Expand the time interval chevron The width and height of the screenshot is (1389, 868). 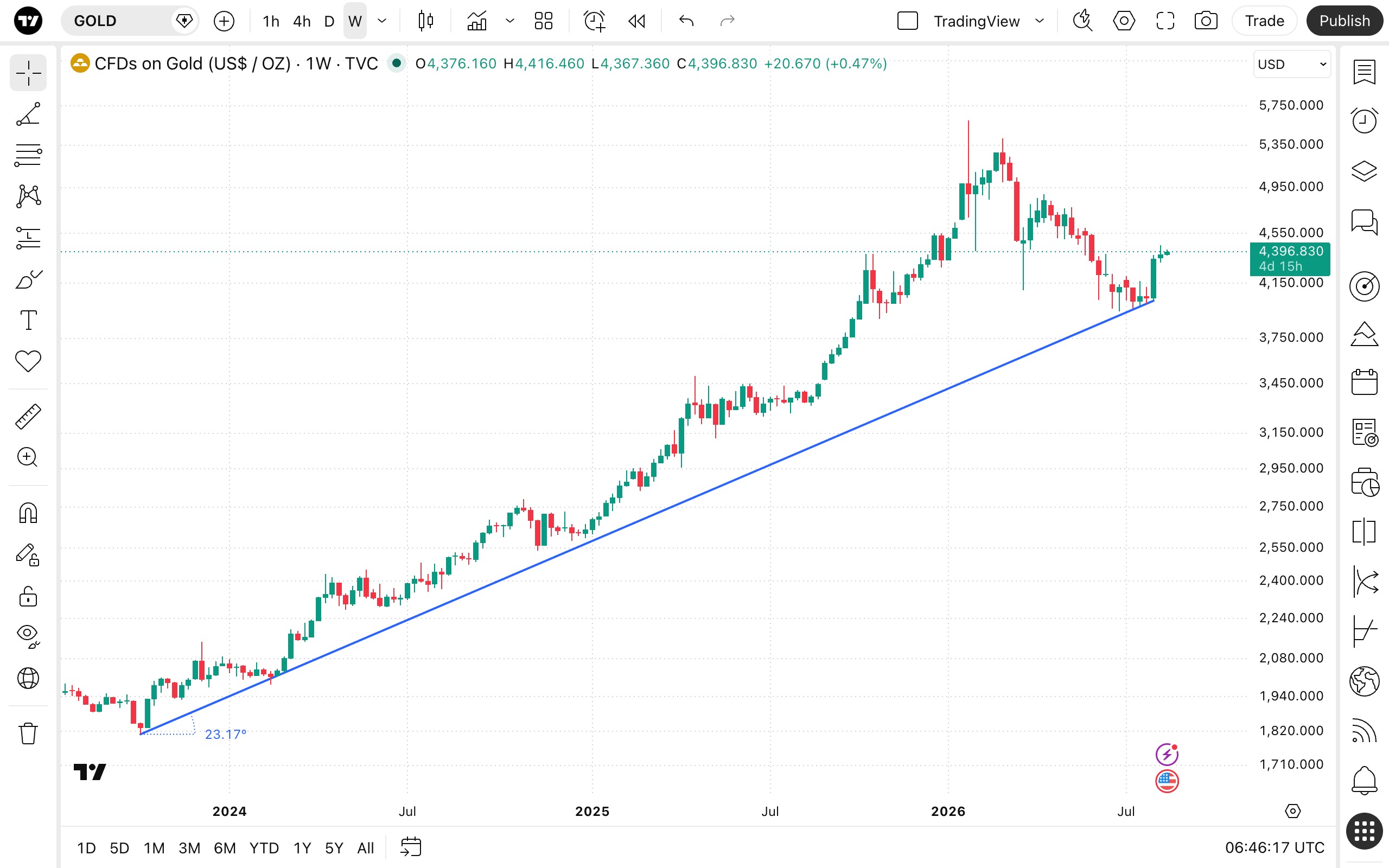pyautogui.click(x=383, y=21)
